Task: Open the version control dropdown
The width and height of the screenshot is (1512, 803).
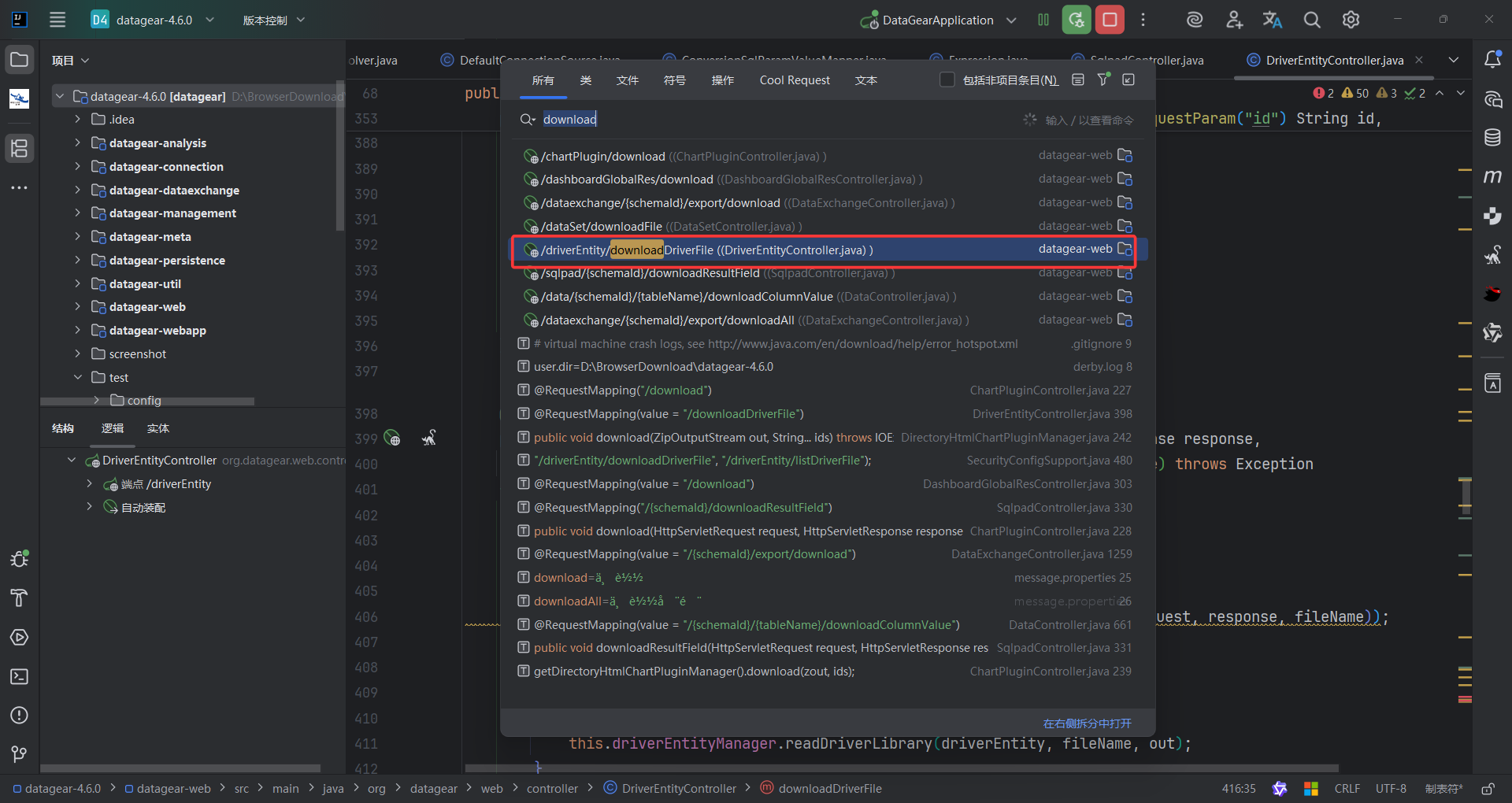Action: click(273, 20)
